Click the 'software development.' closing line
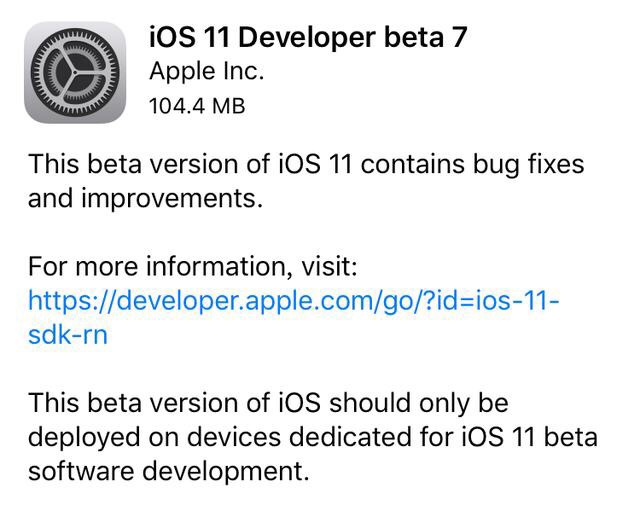This screenshot has width=640, height=505. [x=169, y=472]
